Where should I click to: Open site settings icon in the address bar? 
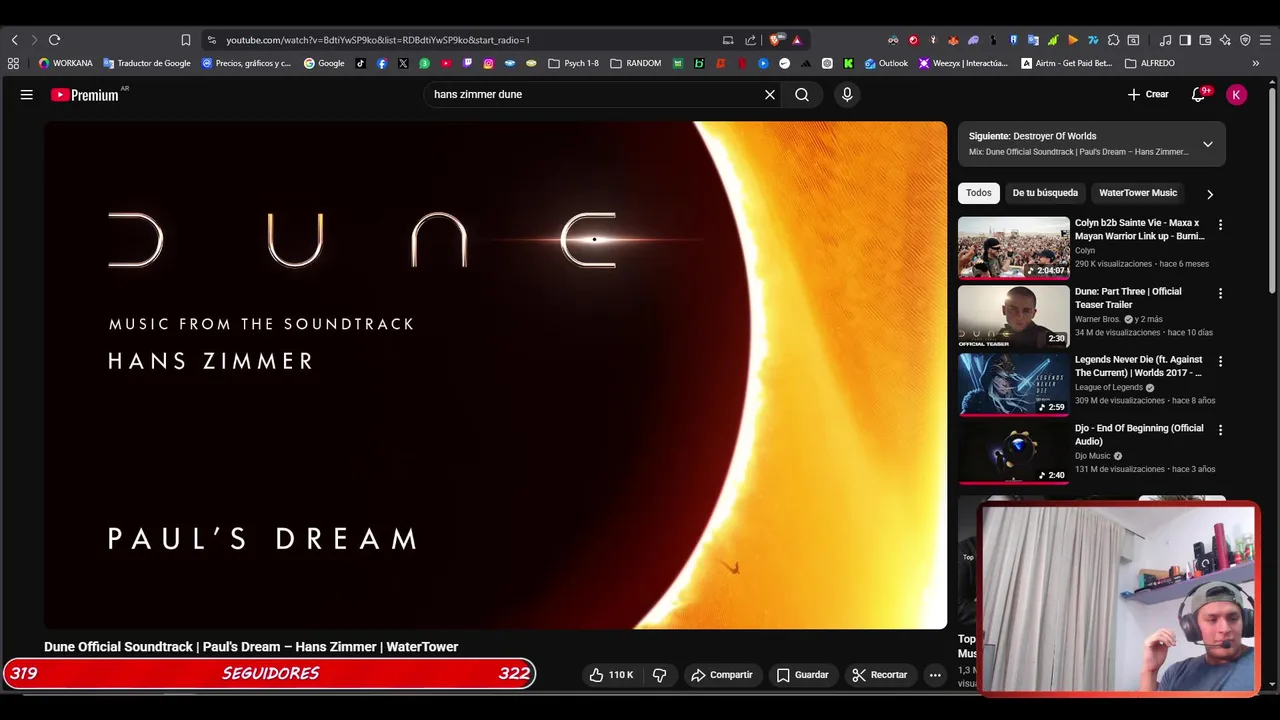point(211,40)
